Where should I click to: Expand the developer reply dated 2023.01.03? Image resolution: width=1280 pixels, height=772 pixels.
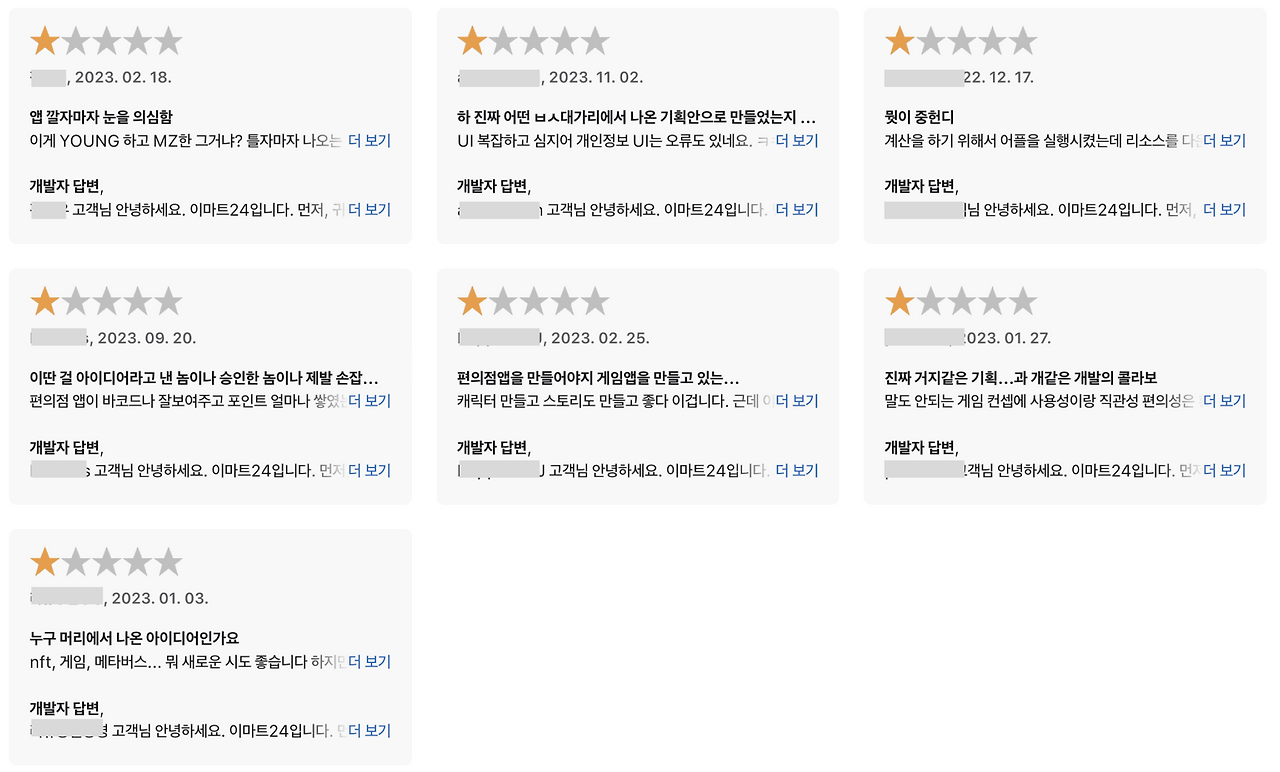tap(369, 730)
